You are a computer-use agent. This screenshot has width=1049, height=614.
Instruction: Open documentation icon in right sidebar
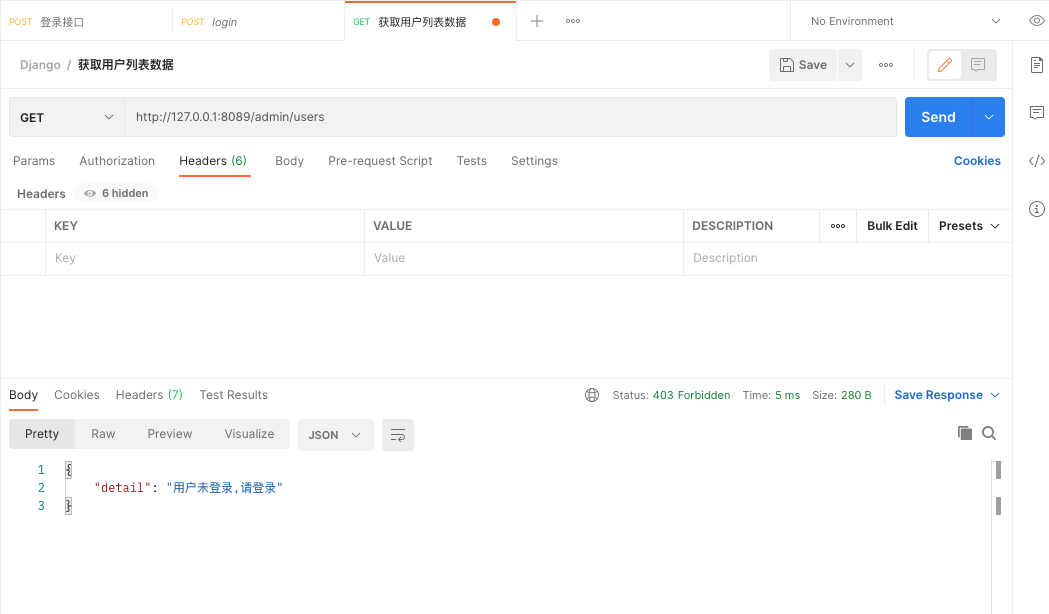[x=1036, y=65]
